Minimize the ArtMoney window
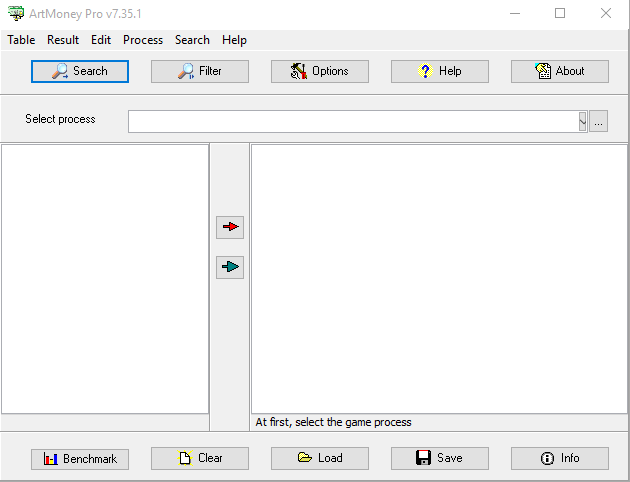Viewport: 630px width, 482px height. (515, 14)
